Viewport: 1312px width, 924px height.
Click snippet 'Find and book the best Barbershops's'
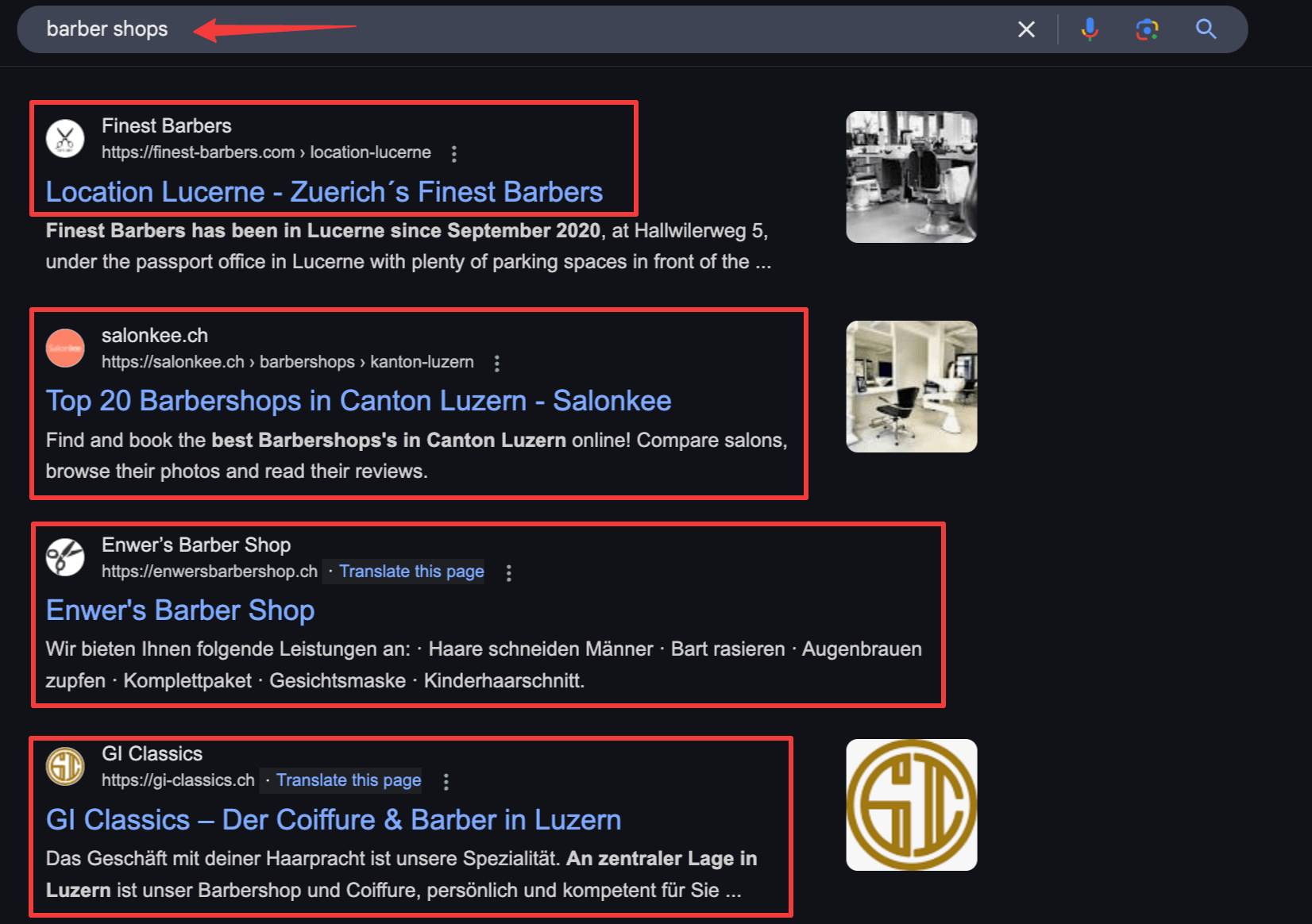pos(416,456)
